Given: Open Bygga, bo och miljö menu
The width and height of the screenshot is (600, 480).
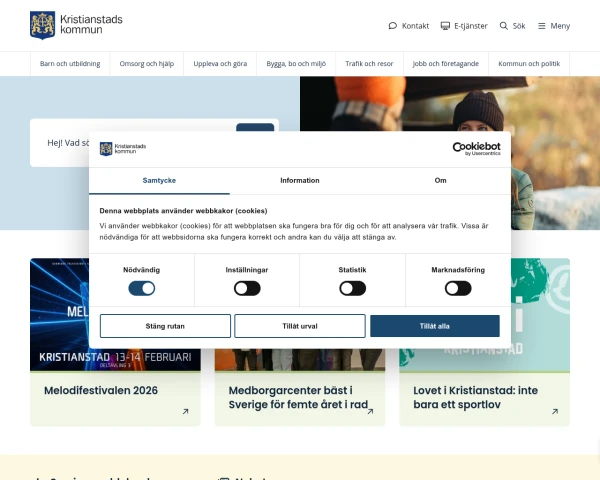Looking at the screenshot, I should [296, 64].
